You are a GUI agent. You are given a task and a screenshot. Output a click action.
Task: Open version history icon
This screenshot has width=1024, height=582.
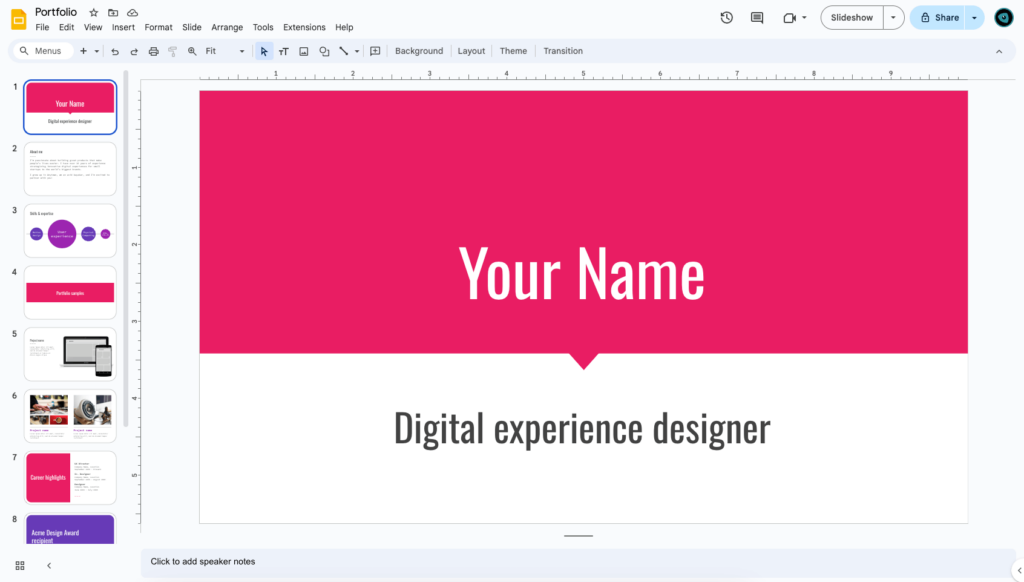(727, 17)
